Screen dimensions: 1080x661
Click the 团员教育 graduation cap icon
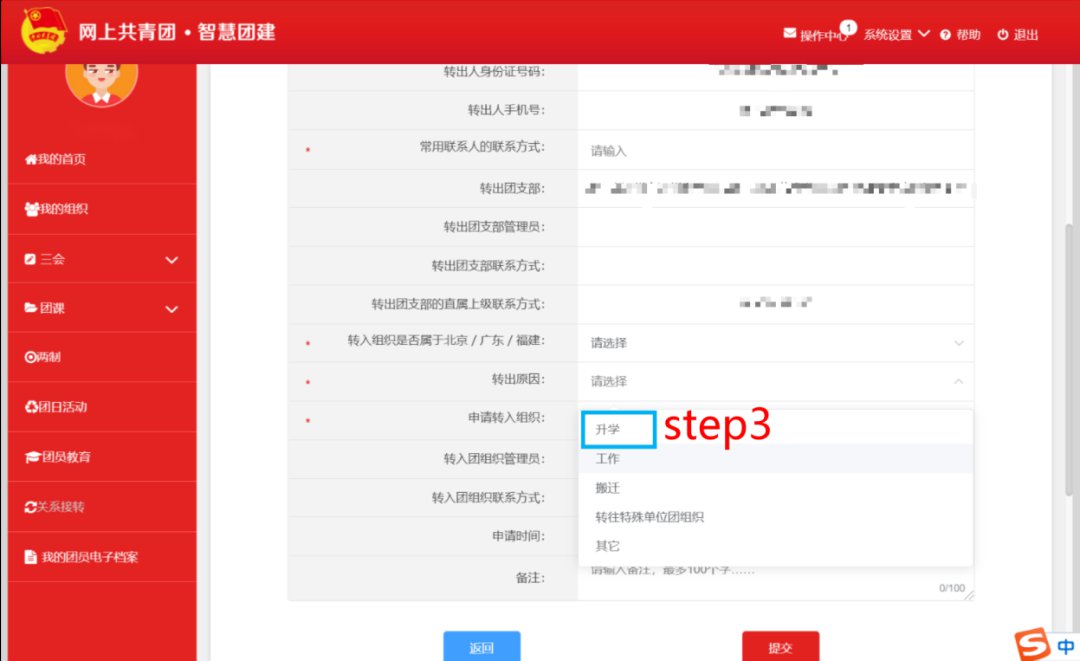pyautogui.click(x=32, y=457)
